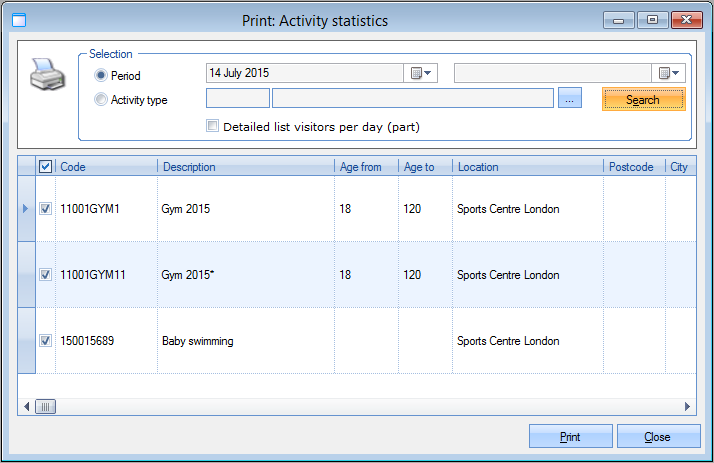714x463 pixels.
Task: Click the left arrow of horizontal scrollbar
Action: point(25,406)
